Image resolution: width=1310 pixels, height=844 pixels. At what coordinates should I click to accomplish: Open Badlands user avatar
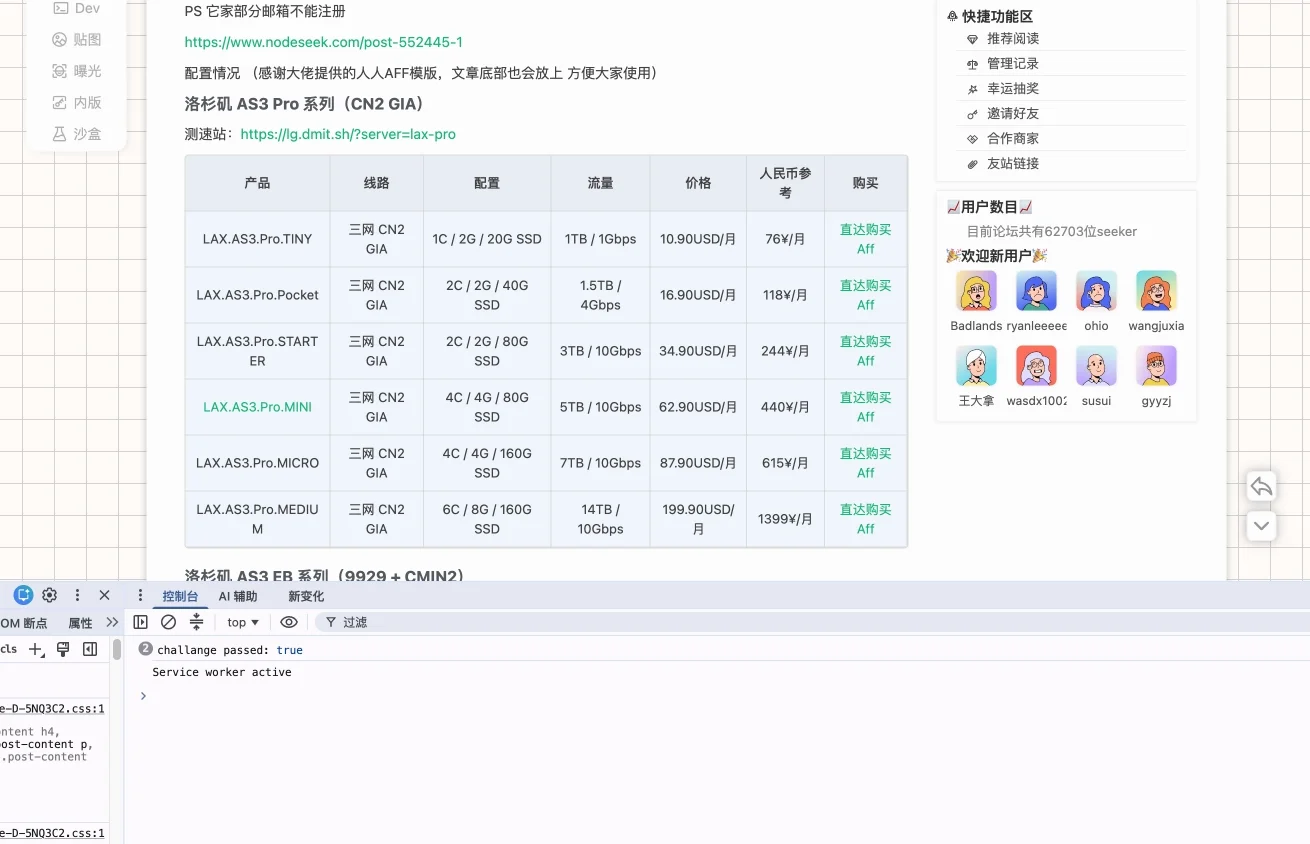976,291
